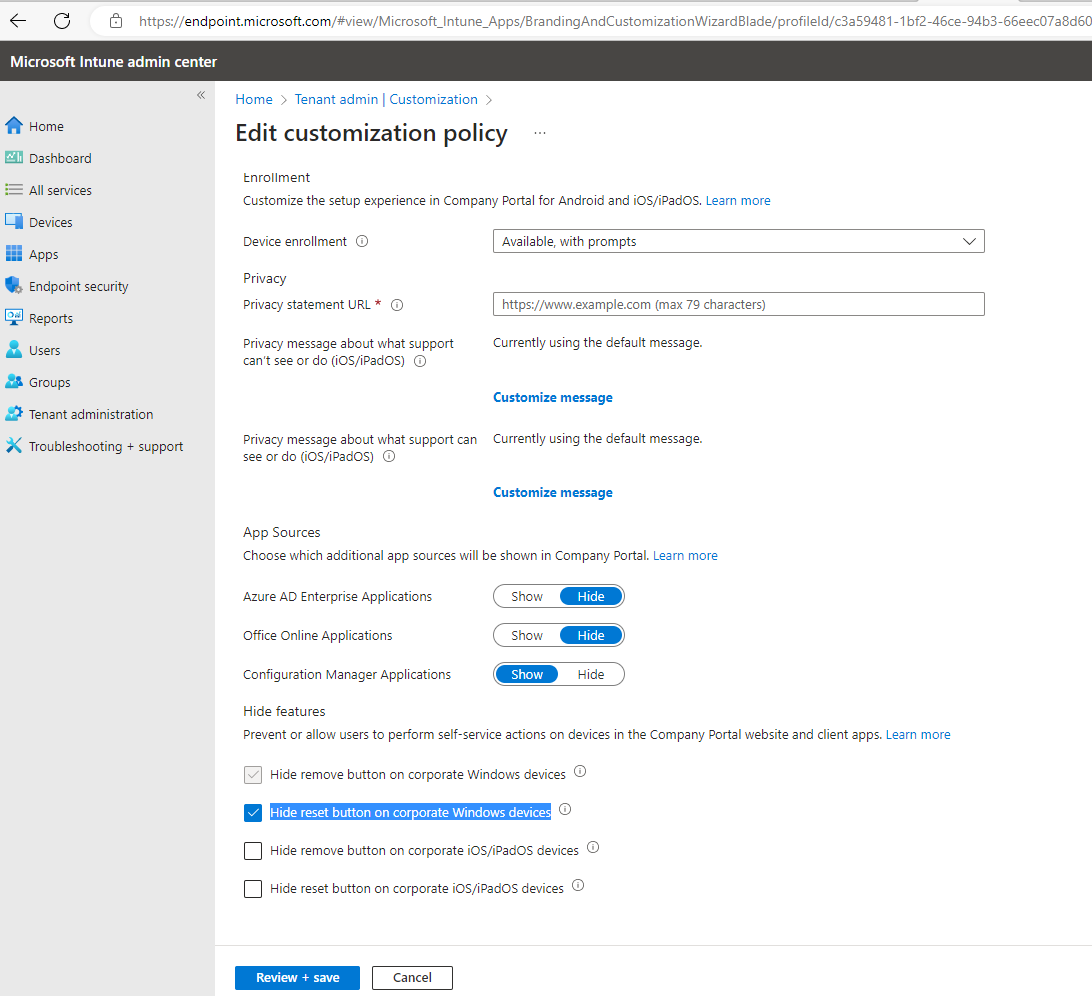This screenshot has height=996, width=1092.
Task: Uncheck Hide reset button on corporate Windows devices
Action: pyautogui.click(x=253, y=813)
